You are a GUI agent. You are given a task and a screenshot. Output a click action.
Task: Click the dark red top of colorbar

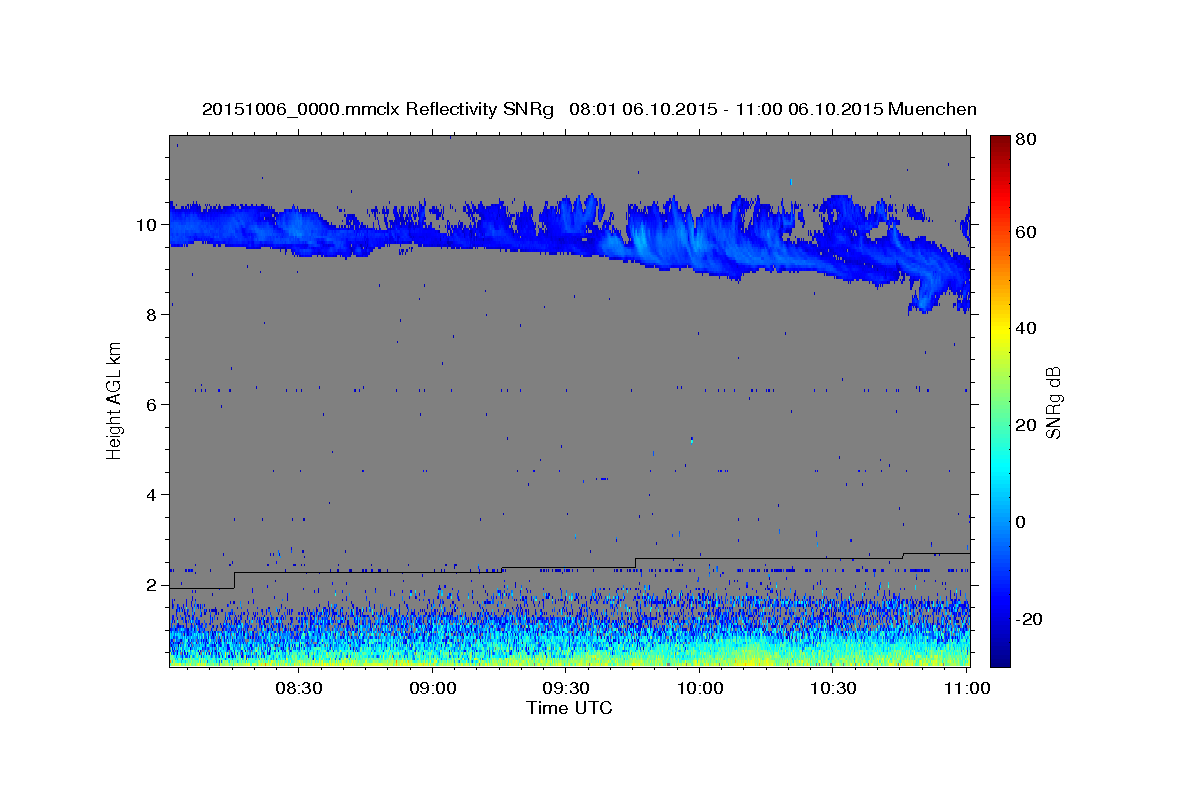(x=999, y=142)
